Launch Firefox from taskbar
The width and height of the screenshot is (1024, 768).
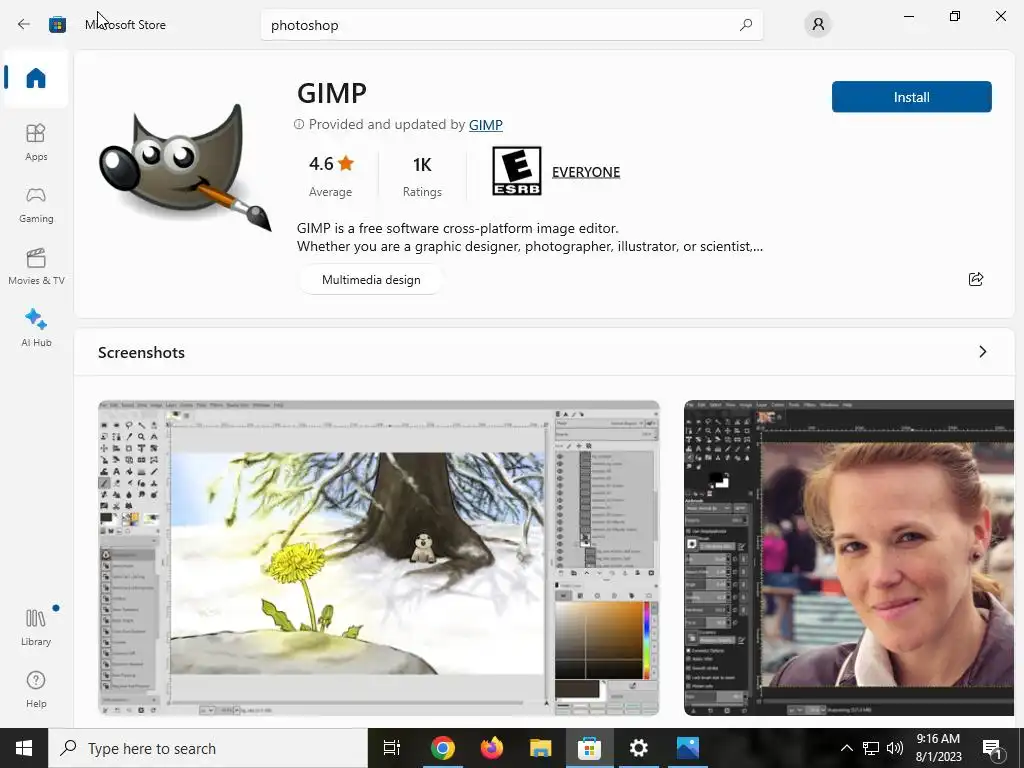tap(492, 748)
